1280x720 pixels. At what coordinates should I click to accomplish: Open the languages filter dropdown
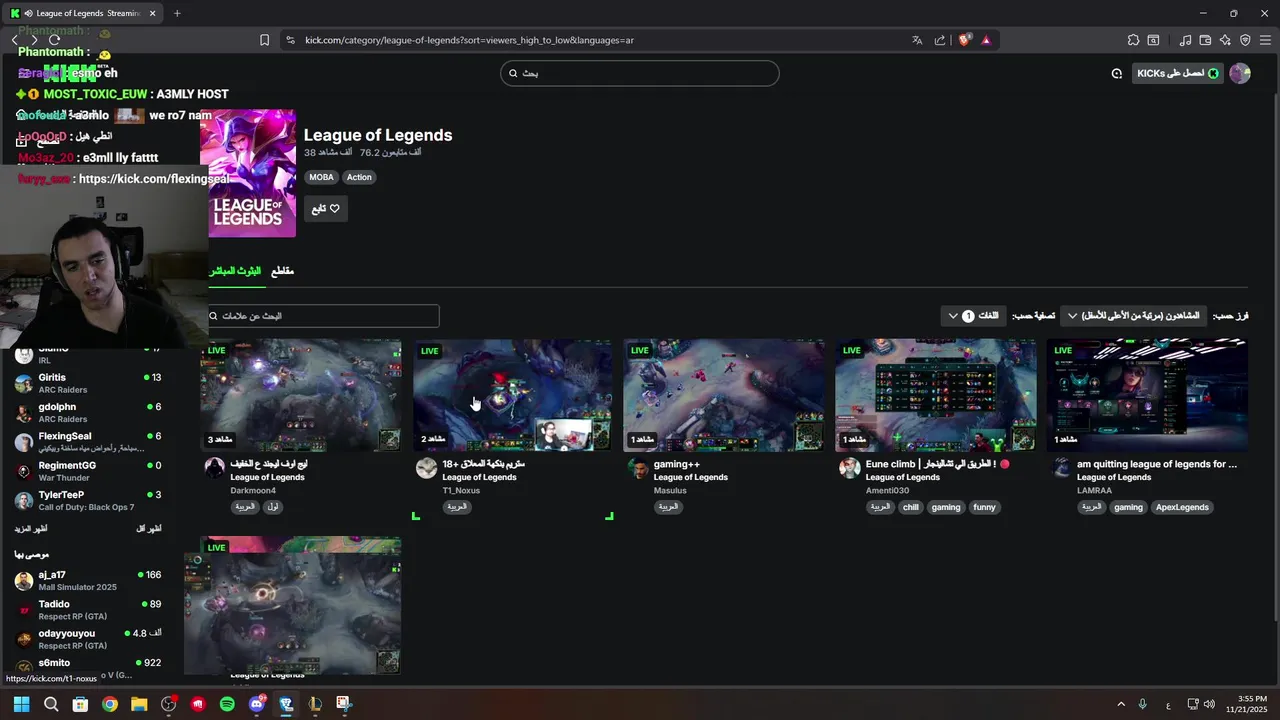pyautogui.click(x=975, y=316)
